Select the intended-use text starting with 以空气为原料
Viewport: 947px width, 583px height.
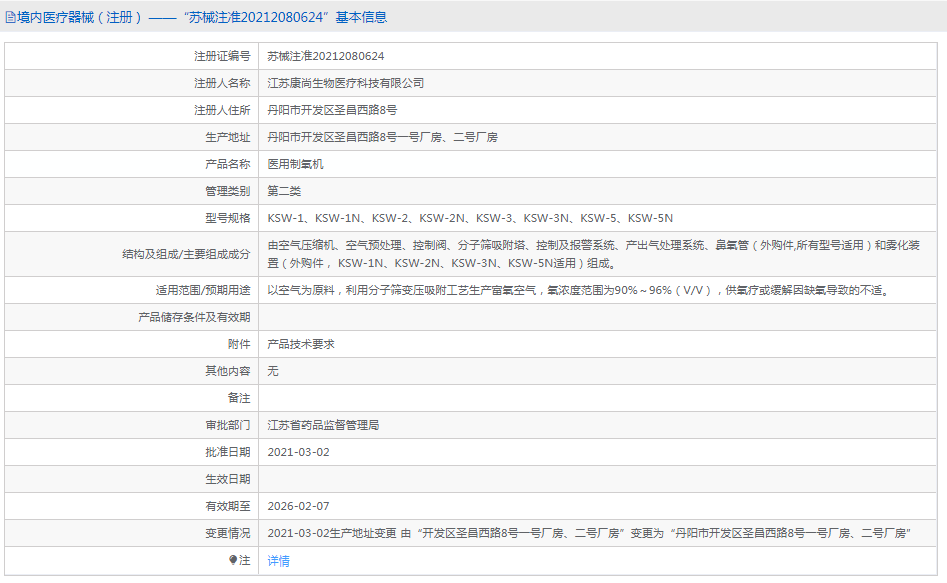click(x=579, y=291)
